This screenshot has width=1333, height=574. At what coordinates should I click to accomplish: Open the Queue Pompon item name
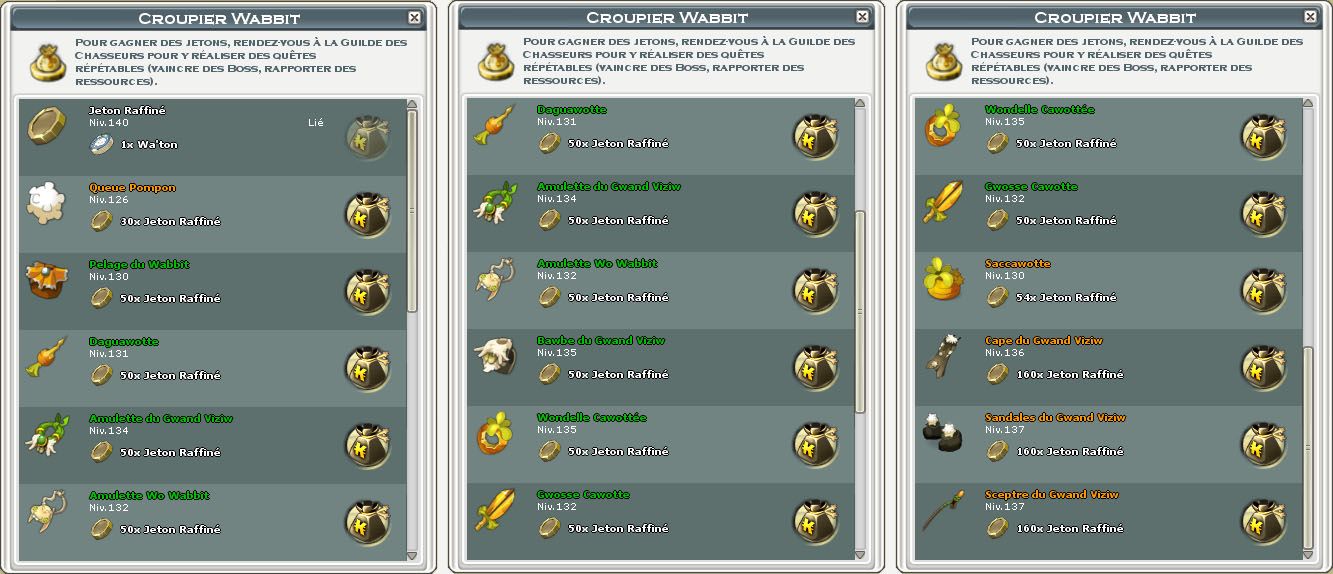(x=132, y=187)
